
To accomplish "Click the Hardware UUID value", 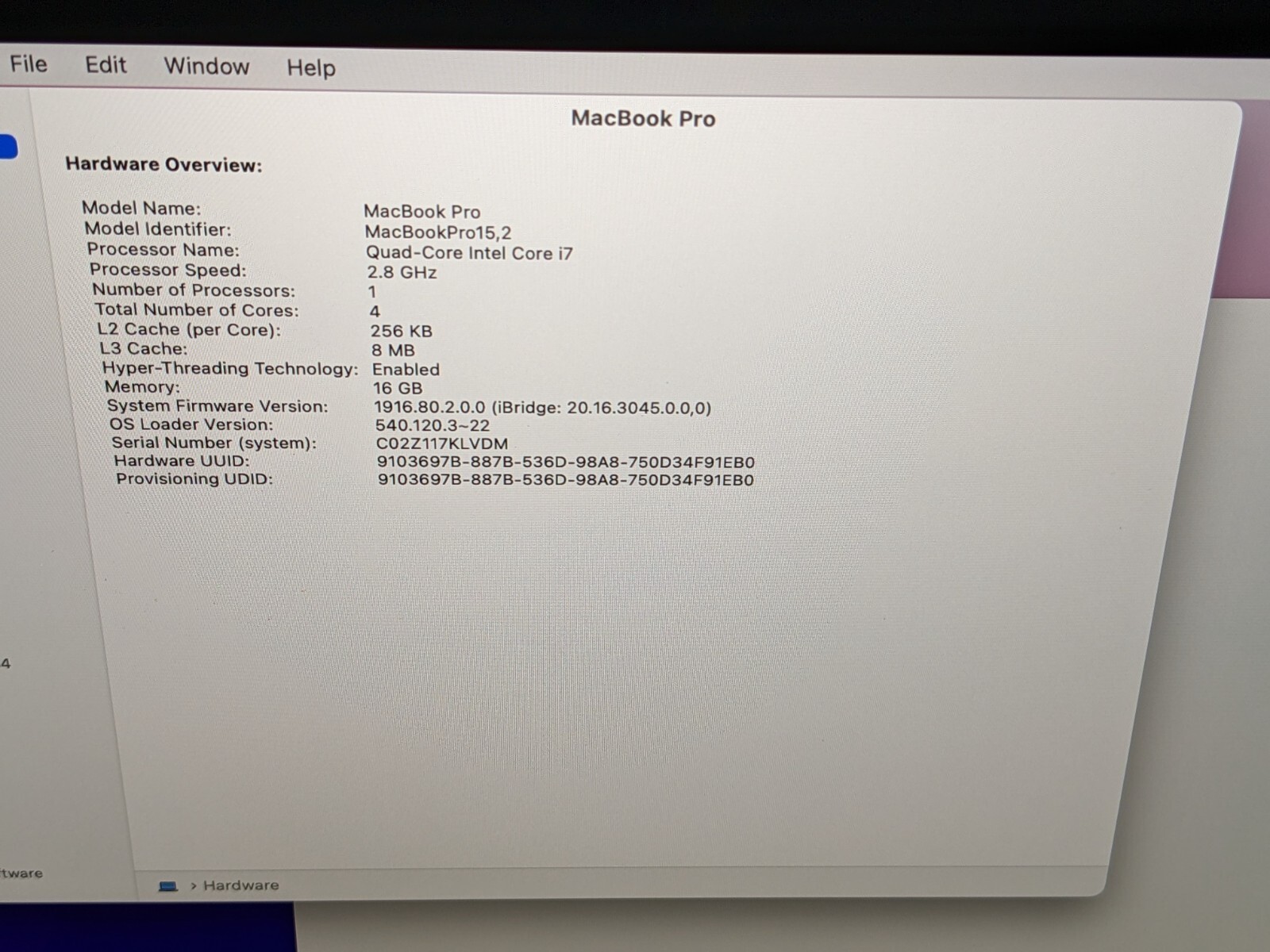I will (x=566, y=462).
